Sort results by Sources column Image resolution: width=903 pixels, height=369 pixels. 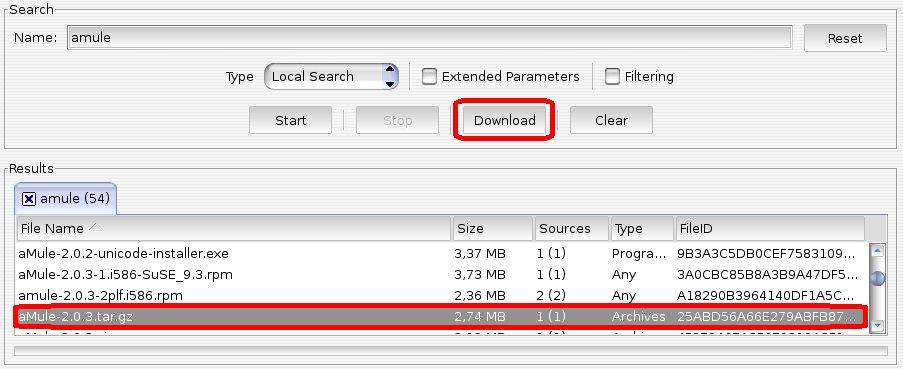[572, 229]
